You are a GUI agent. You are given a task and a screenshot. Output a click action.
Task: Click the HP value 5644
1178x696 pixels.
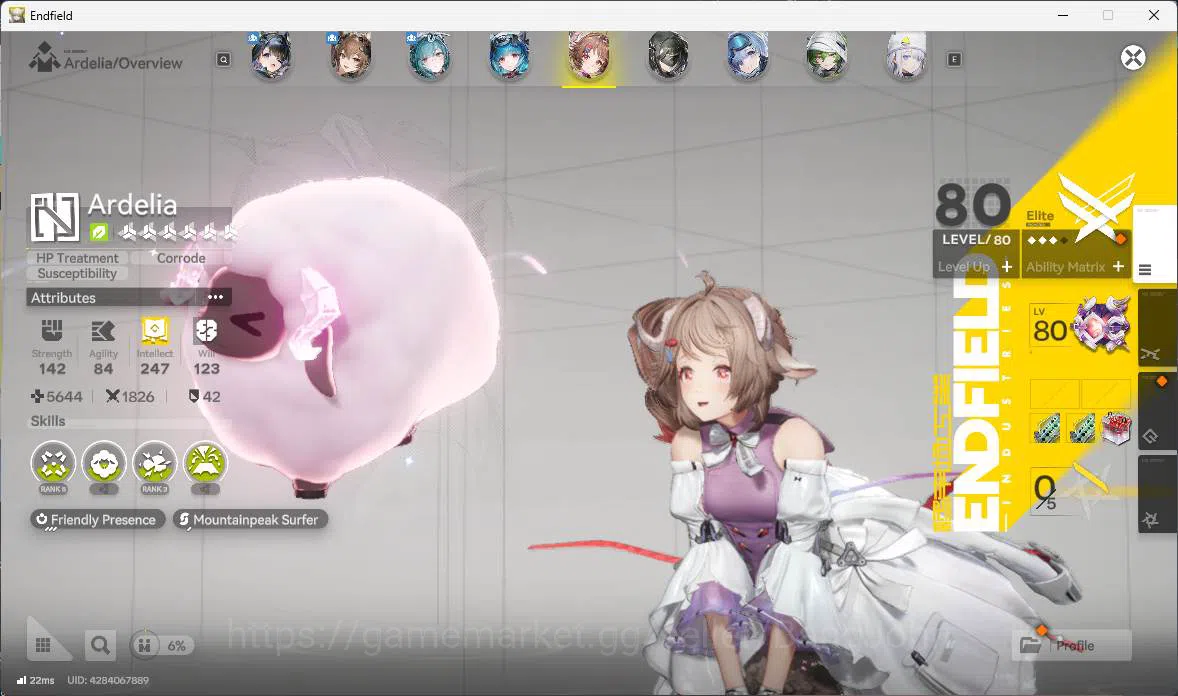coord(56,396)
